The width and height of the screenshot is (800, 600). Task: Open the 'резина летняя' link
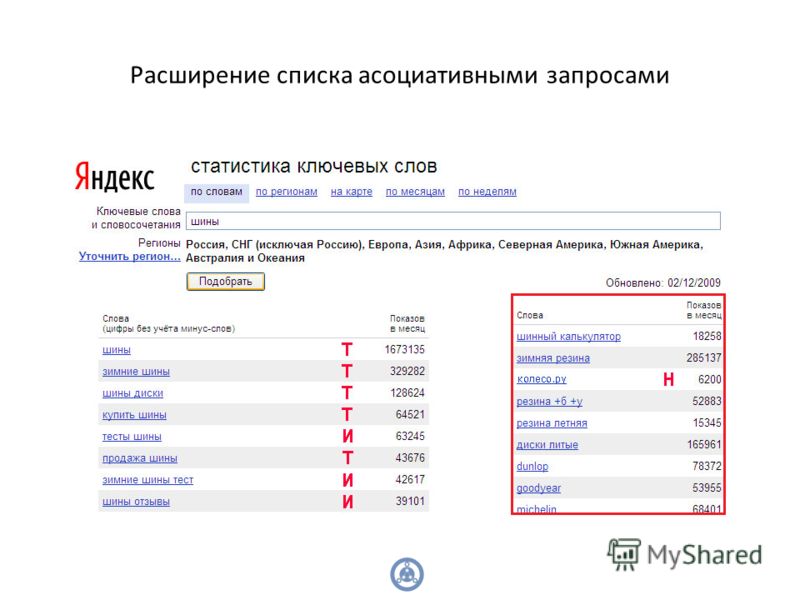coord(552,423)
